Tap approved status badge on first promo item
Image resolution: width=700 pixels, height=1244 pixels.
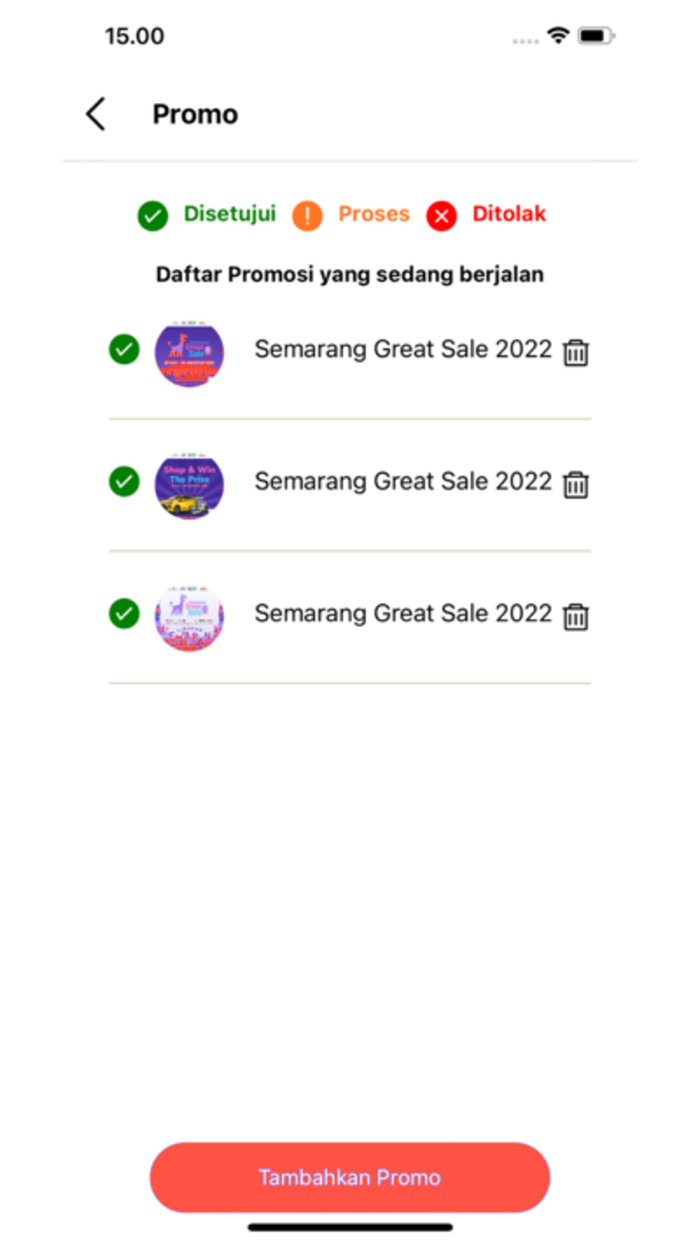(123, 351)
